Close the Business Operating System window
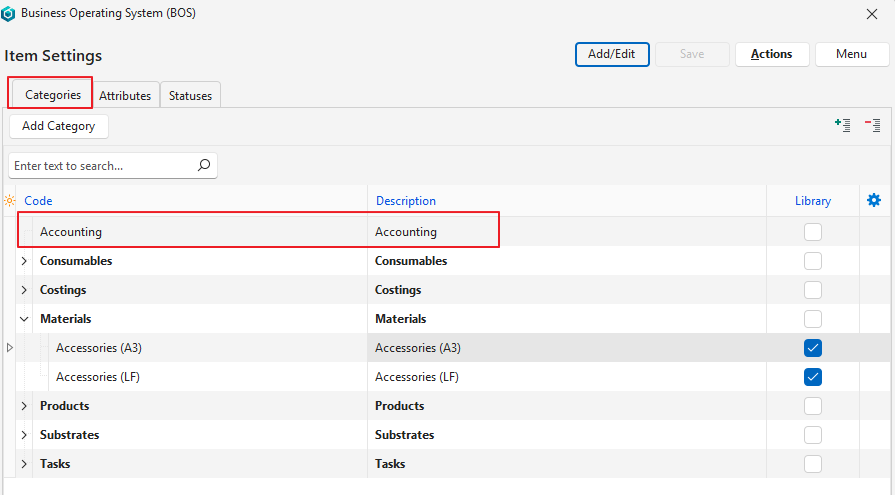 (x=871, y=14)
